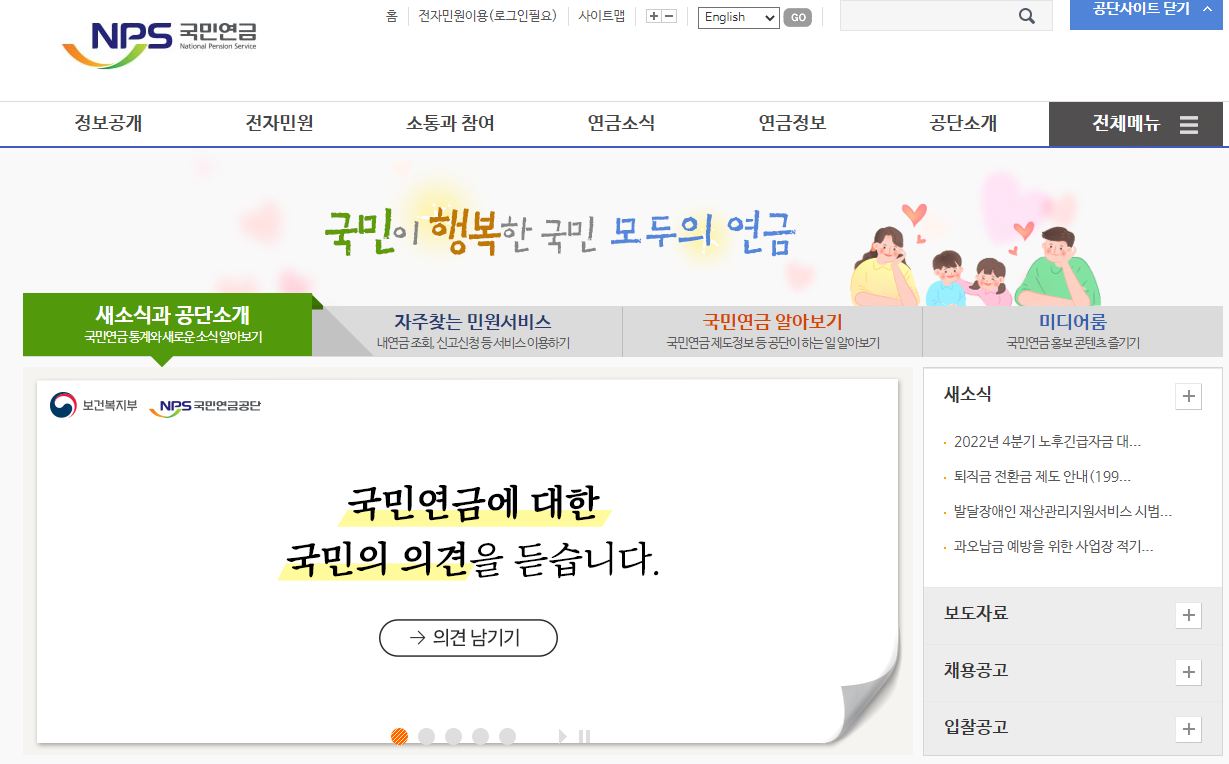
Task: Open the English language dropdown
Action: (x=738, y=17)
